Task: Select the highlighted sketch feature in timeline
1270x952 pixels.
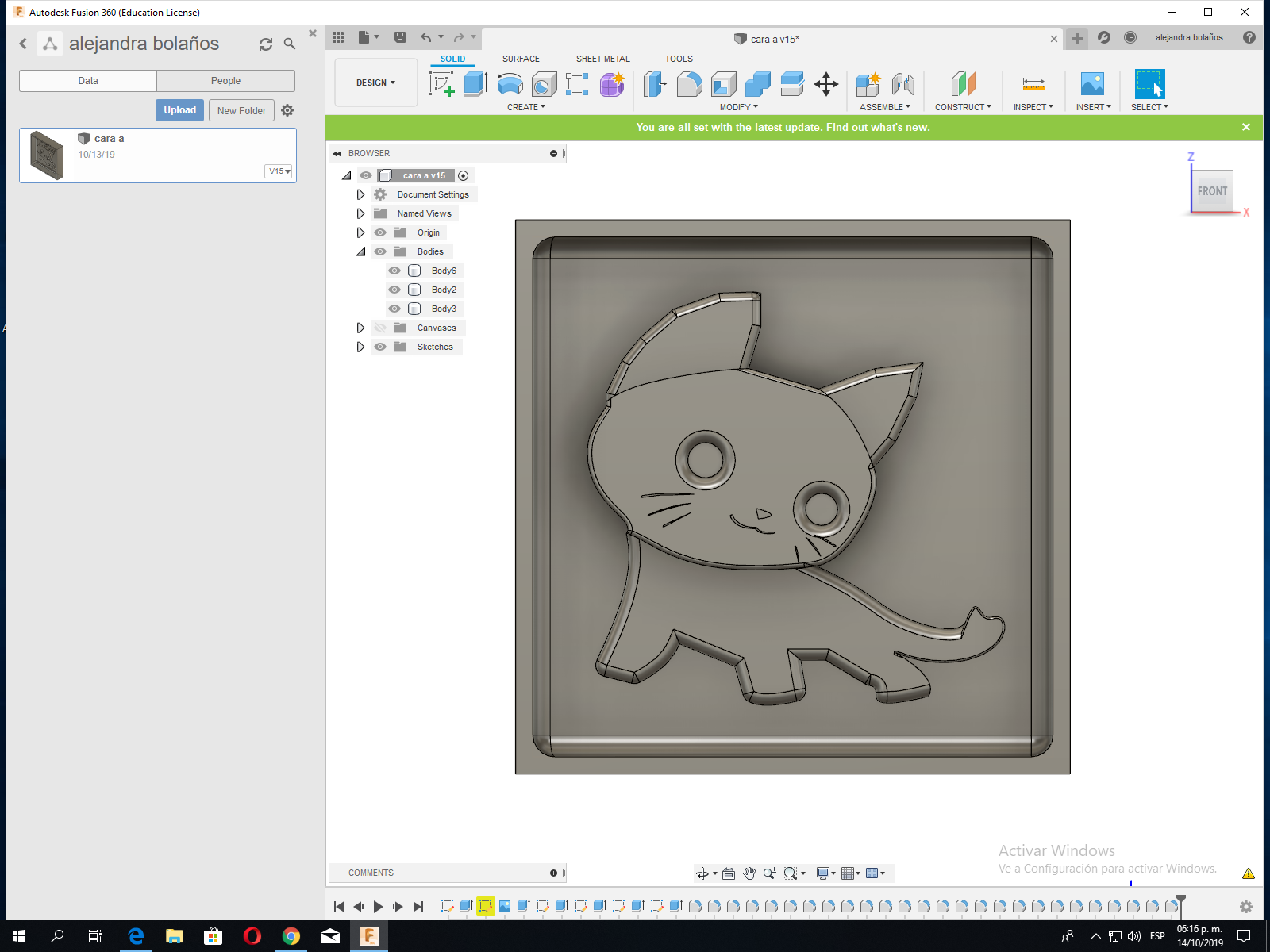Action: [486, 905]
